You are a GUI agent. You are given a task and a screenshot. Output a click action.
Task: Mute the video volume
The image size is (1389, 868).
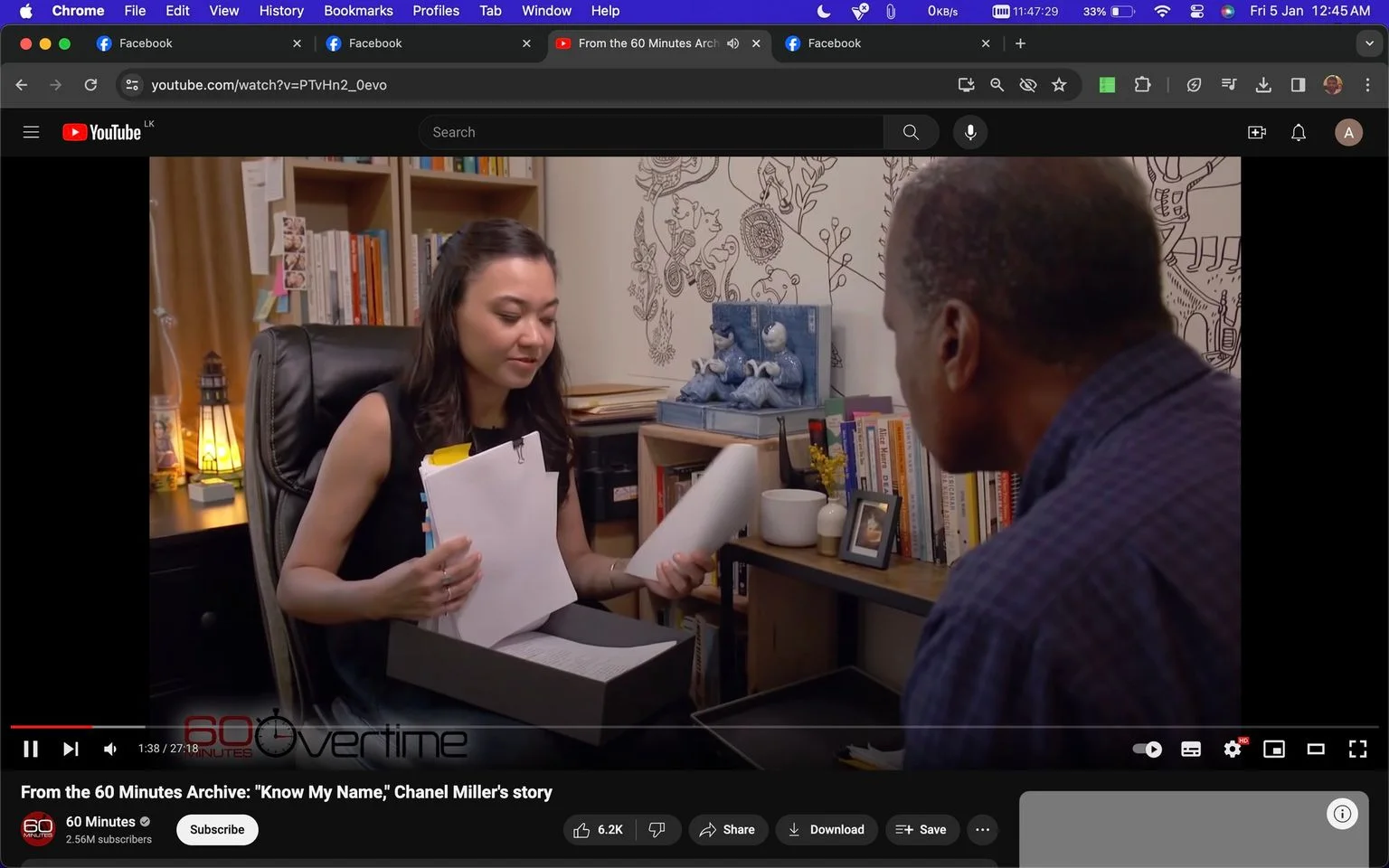coord(110,749)
